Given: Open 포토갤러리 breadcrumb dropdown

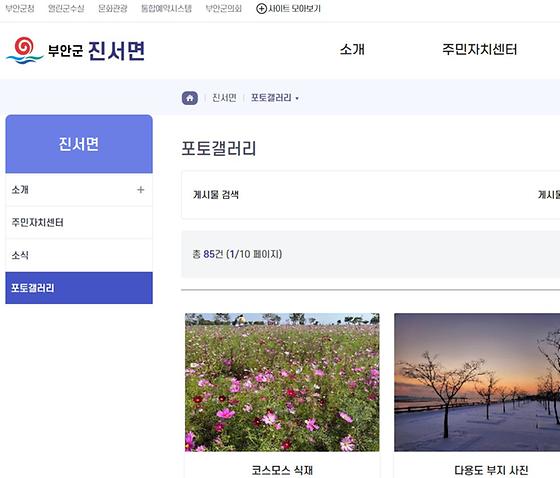Looking at the screenshot, I should coord(275,98).
